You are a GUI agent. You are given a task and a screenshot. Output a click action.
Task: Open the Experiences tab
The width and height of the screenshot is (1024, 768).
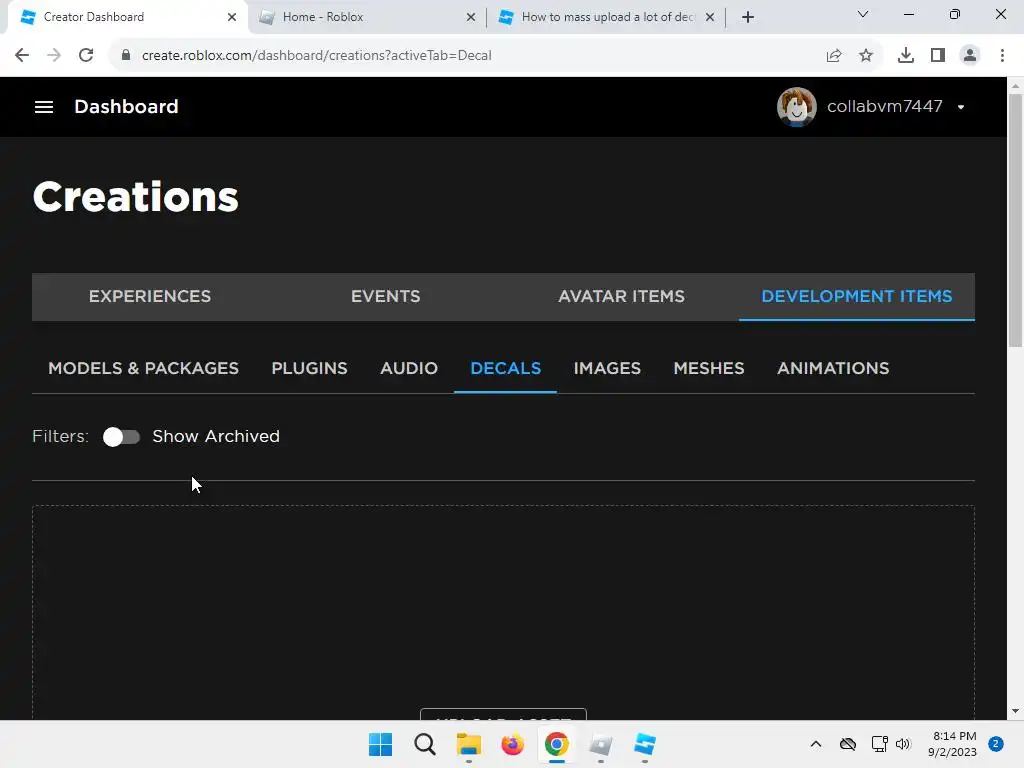[150, 296]
